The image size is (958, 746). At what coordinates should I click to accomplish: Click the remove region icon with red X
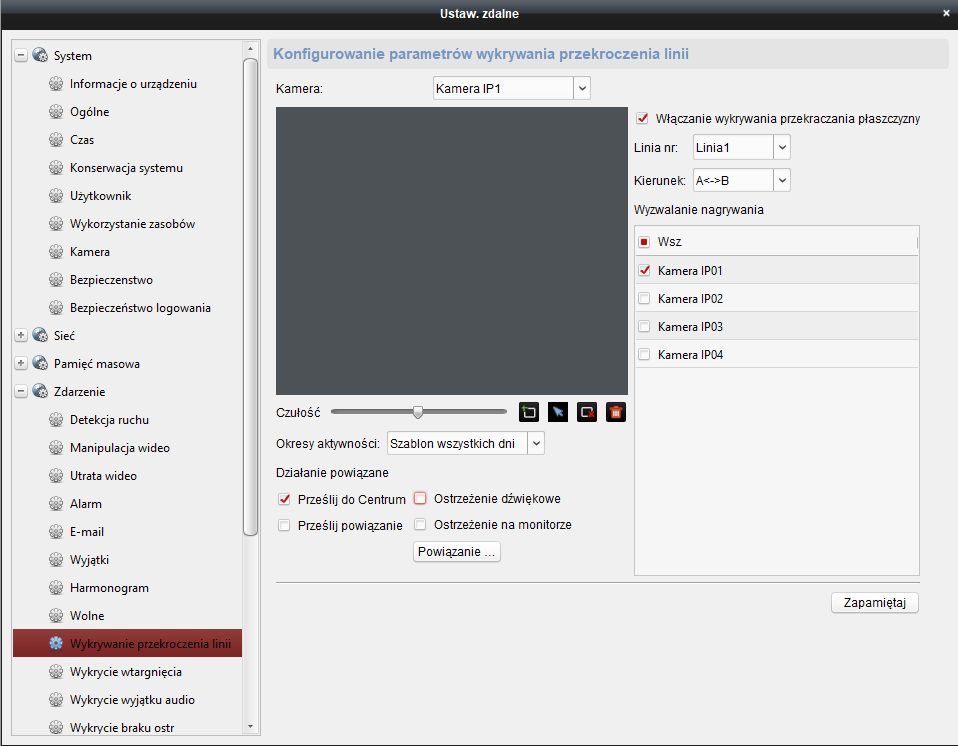pos(587,412)
